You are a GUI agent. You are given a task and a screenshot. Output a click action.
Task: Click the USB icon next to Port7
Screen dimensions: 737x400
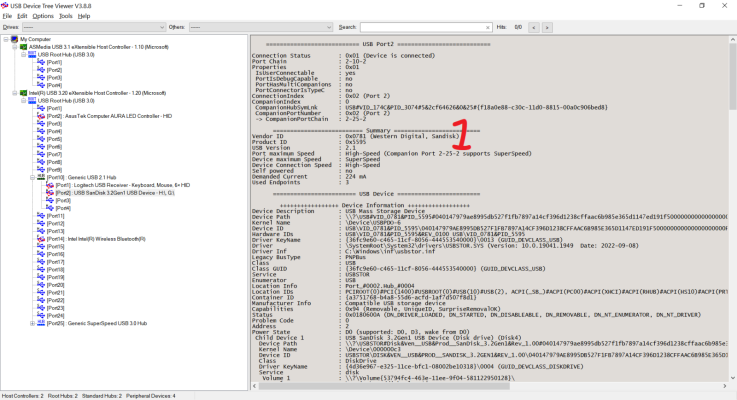(x=41, y=154)
